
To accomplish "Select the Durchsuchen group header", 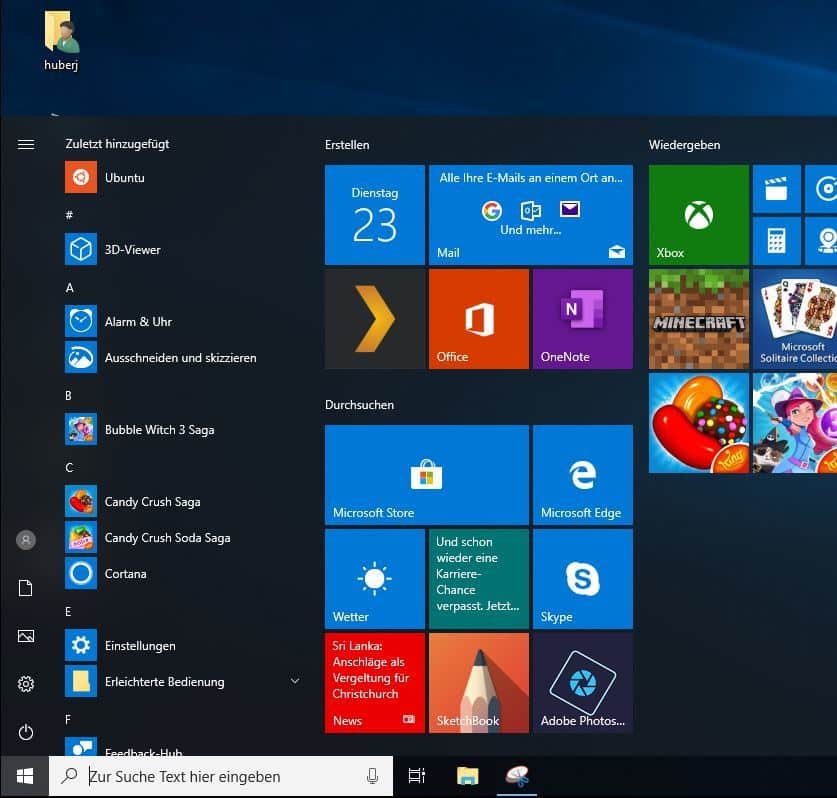I will (x=359, y=405).
